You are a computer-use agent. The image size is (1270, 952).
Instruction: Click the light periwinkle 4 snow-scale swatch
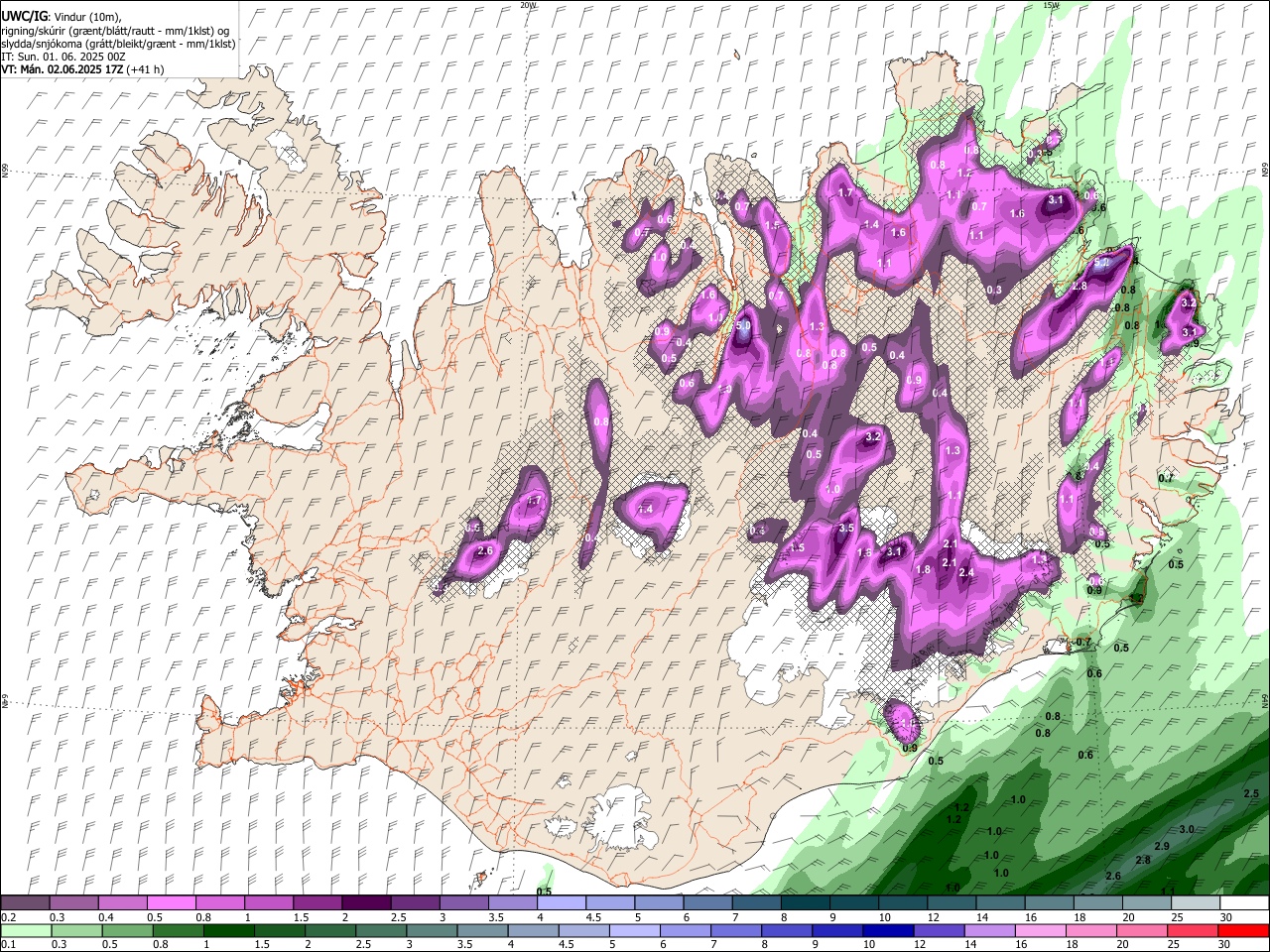coord(561,902)
